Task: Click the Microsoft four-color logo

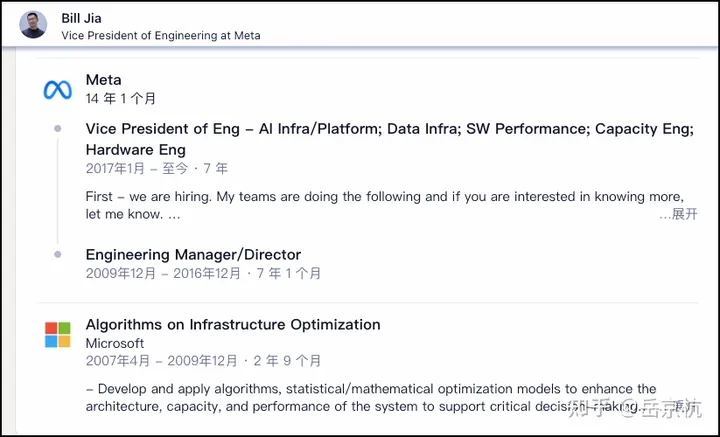Action: (57, 335)
